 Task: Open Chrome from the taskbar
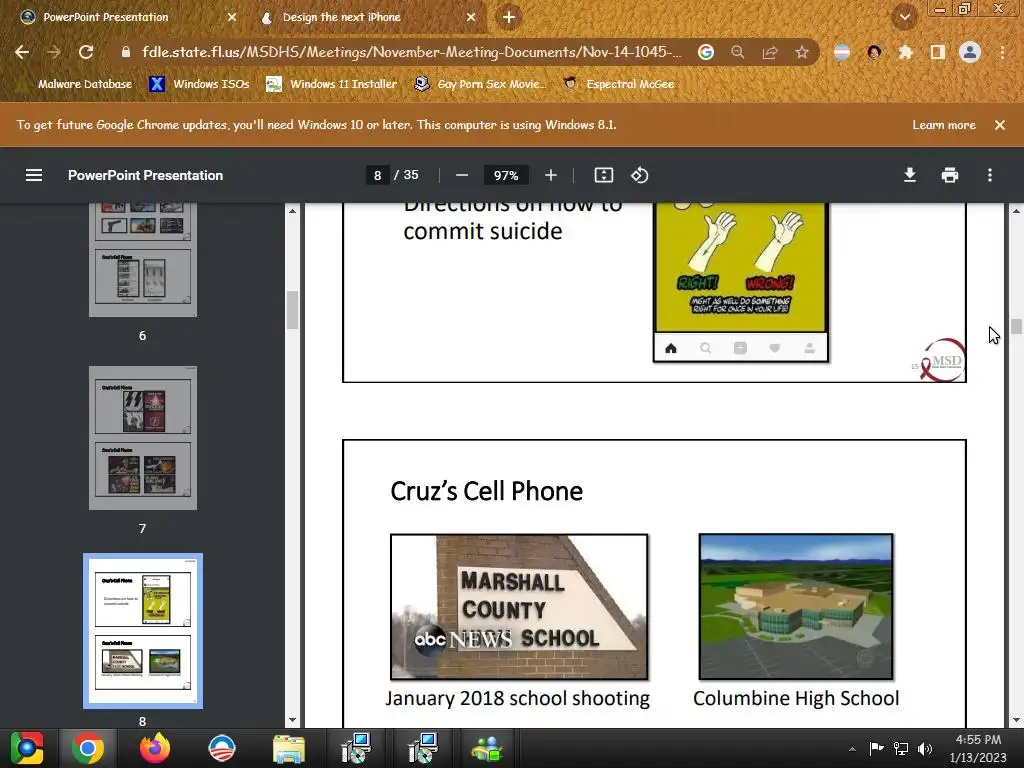(88, 748)
